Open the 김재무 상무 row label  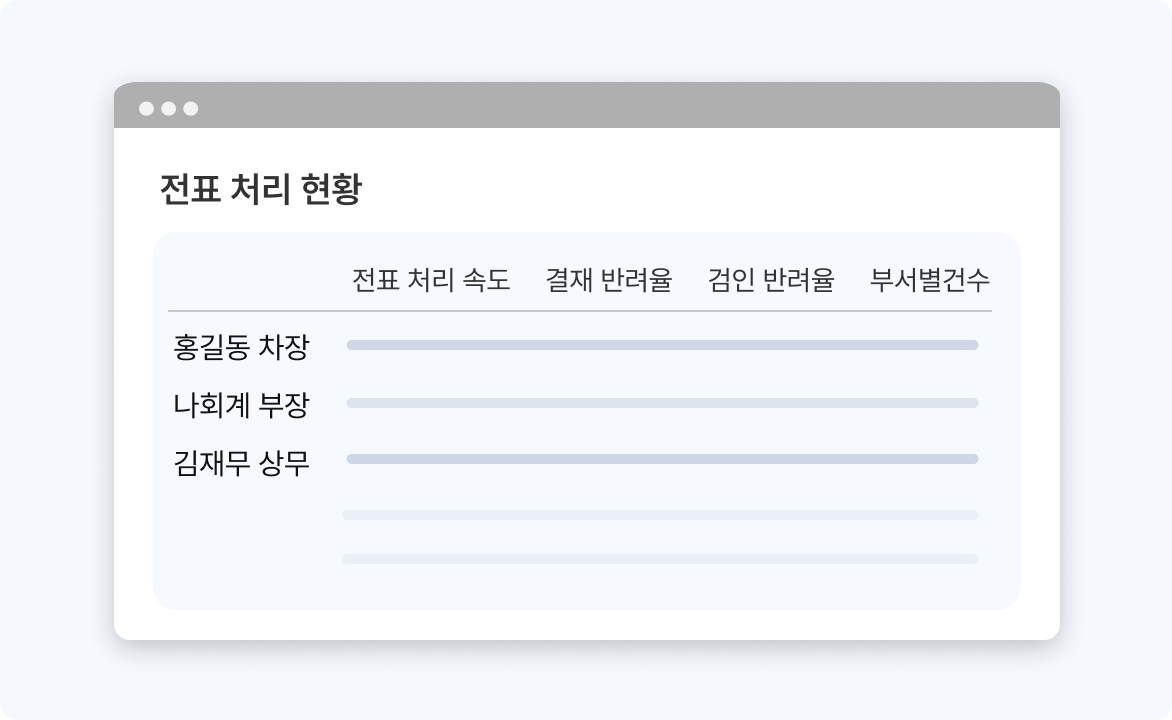241,464
